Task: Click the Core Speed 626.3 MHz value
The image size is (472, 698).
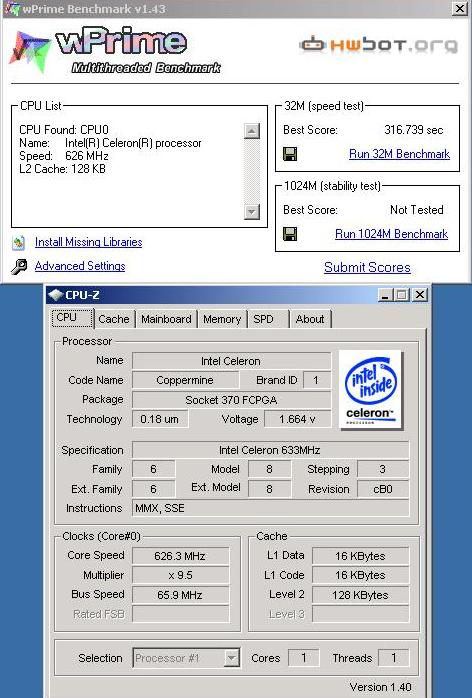Action: pos(180,556)
